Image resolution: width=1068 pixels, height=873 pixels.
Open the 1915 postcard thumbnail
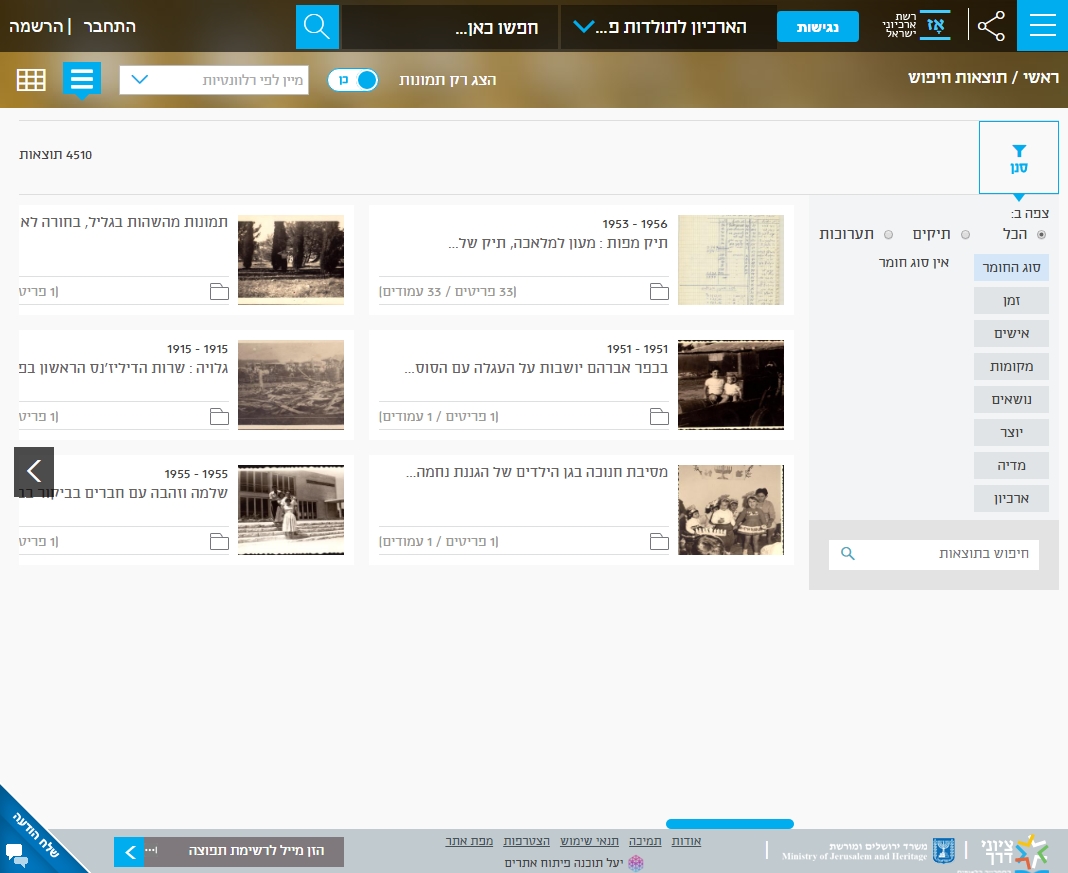pyautogui.click(x=291, y=385)
